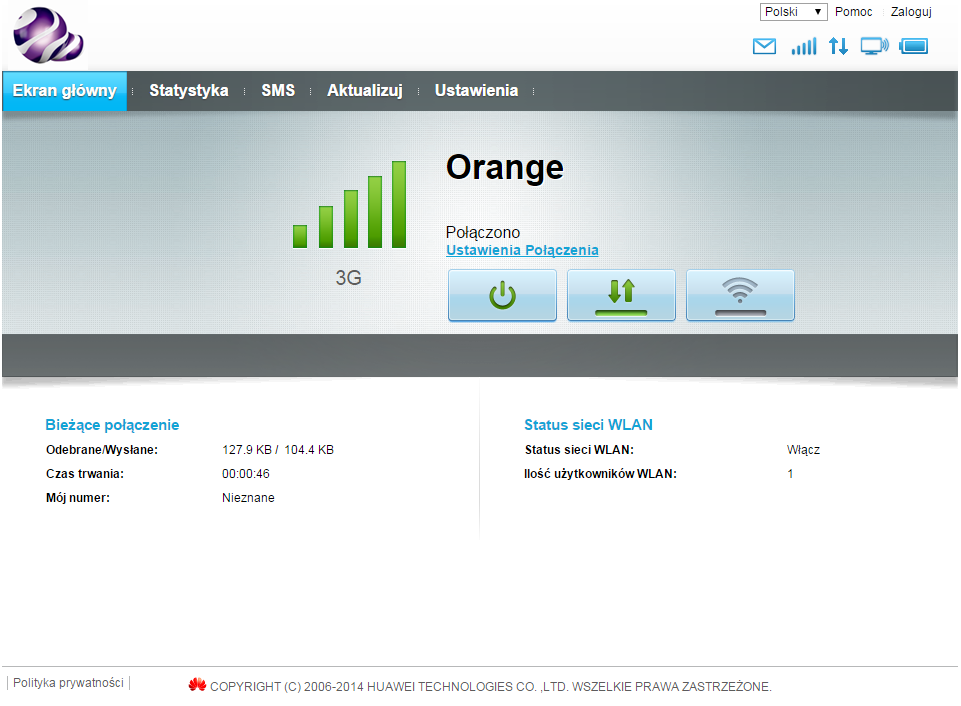Open the Ustawienia Połączenia link
Screen dimensions: 961x706
coord(522,250)
